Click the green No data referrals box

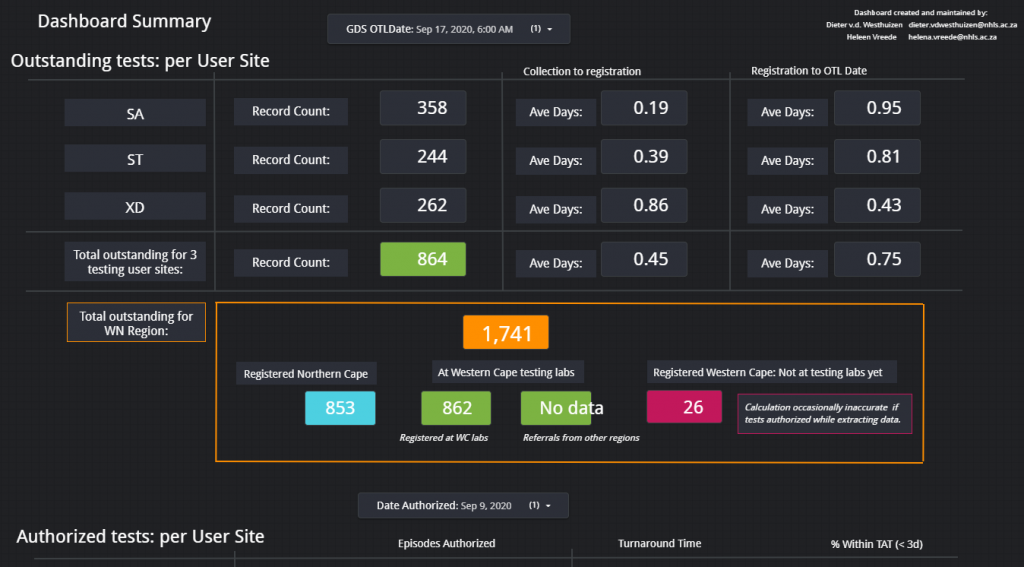tap(563, 408)
